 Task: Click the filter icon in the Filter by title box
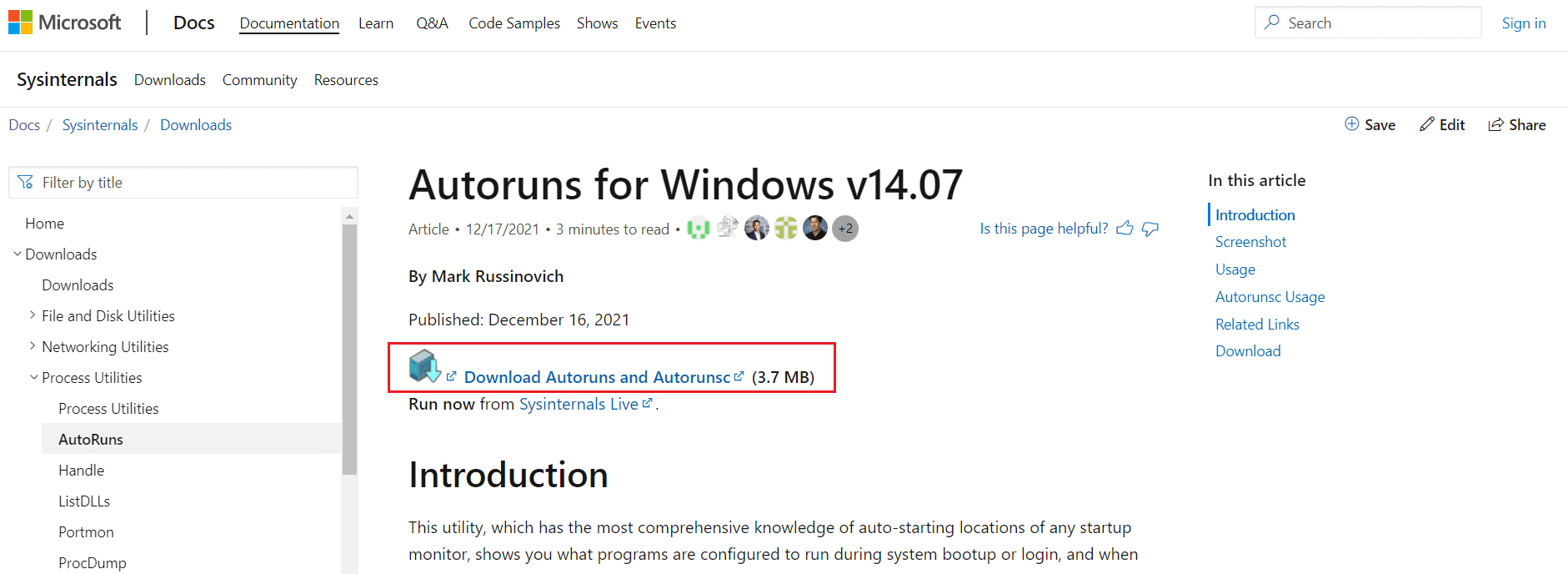pos(25,182)
